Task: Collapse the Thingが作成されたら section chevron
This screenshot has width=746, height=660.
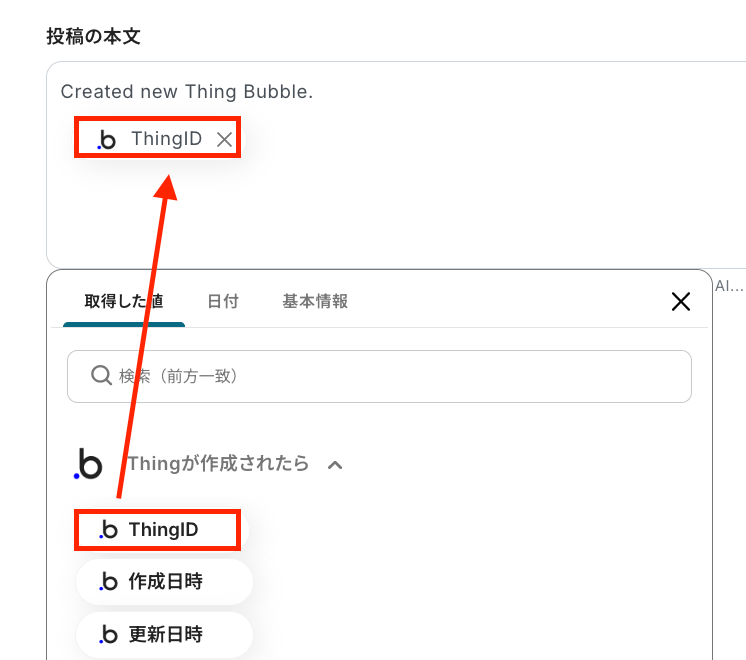Action: point(335,465)
